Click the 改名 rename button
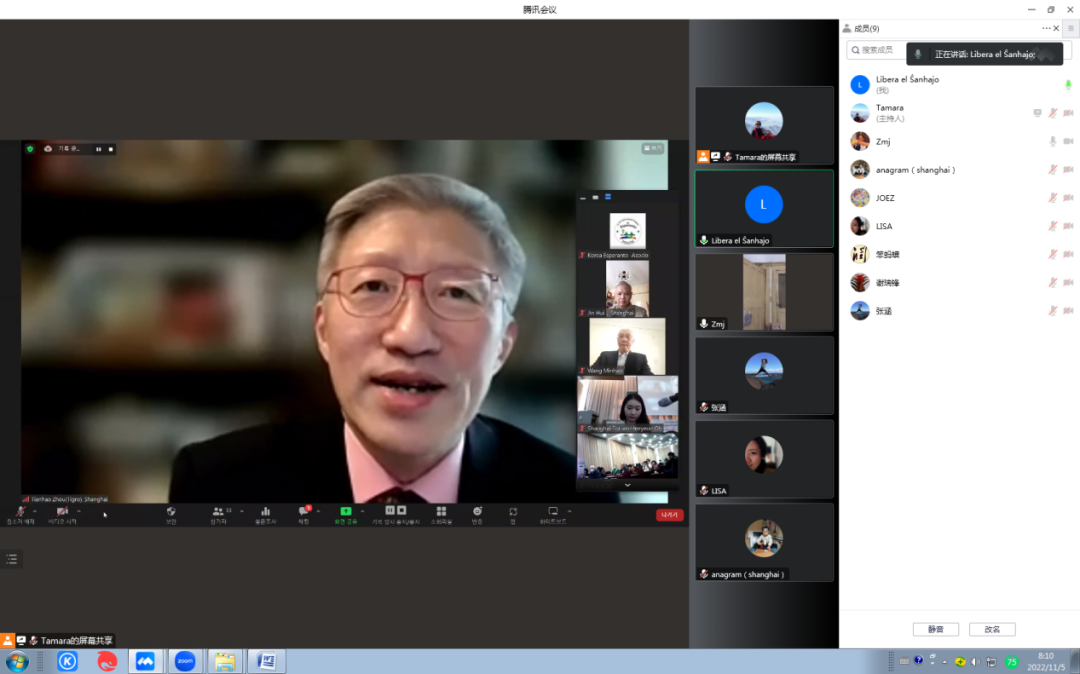 click(992, 629)
